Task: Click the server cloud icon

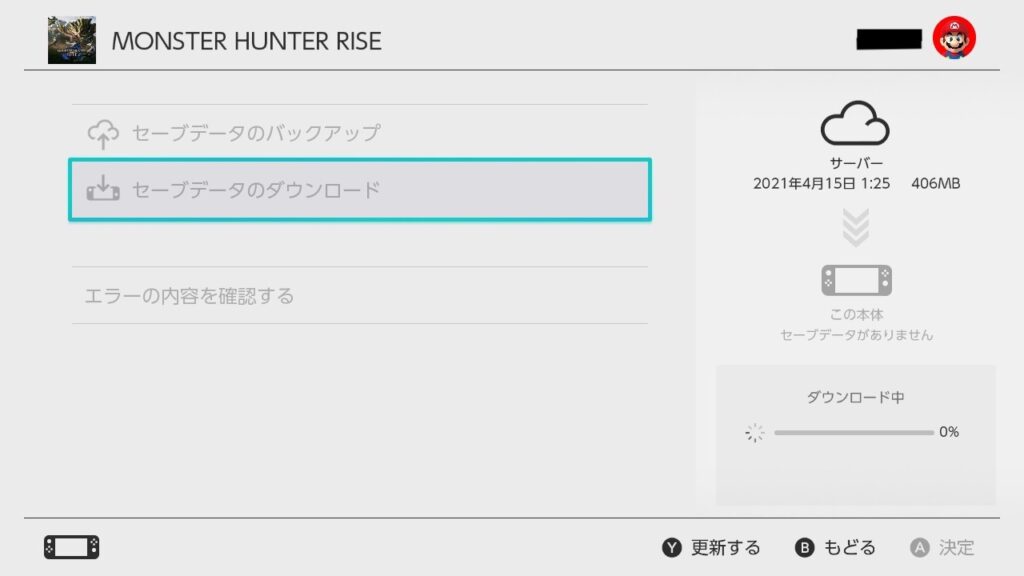Action: point(855,126)
